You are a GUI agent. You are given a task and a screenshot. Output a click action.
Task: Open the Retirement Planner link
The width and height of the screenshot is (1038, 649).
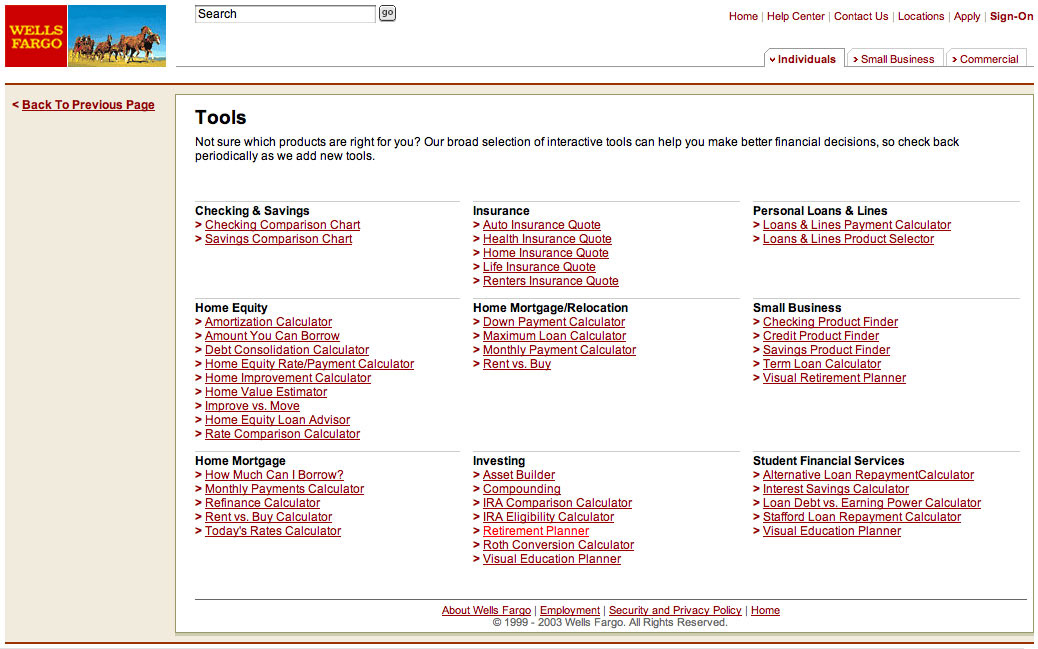(536, 530)
